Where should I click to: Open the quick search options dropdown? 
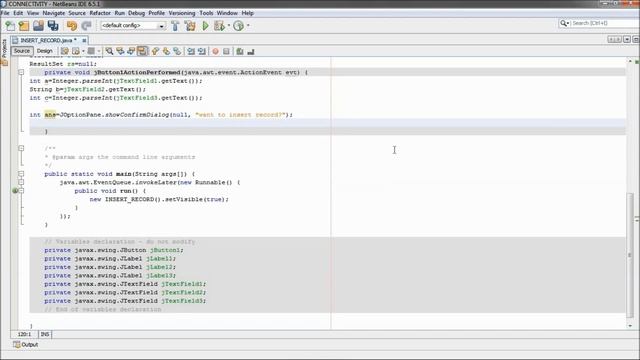[564, 23]
